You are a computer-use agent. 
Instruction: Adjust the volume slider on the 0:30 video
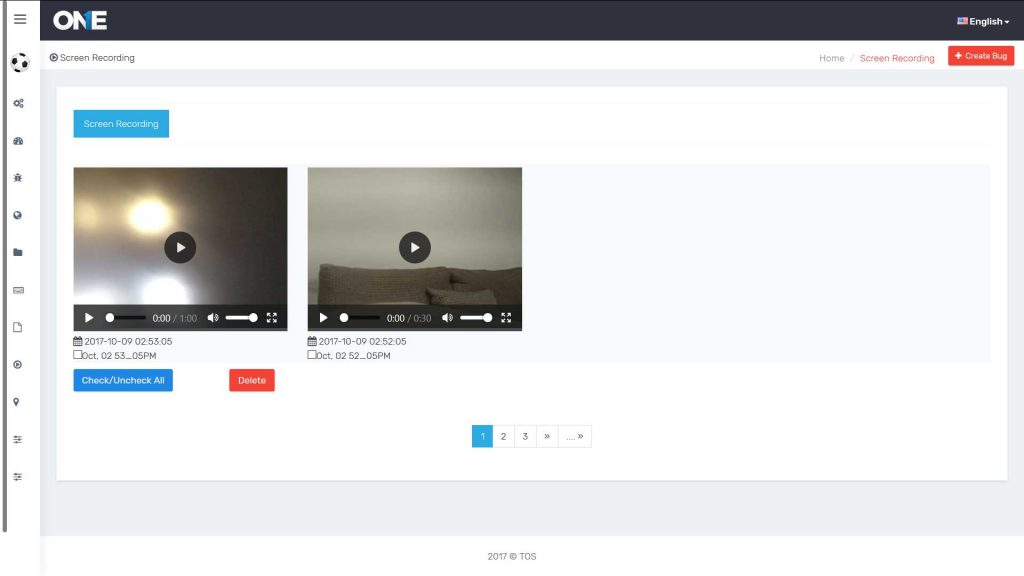point(472,317)
